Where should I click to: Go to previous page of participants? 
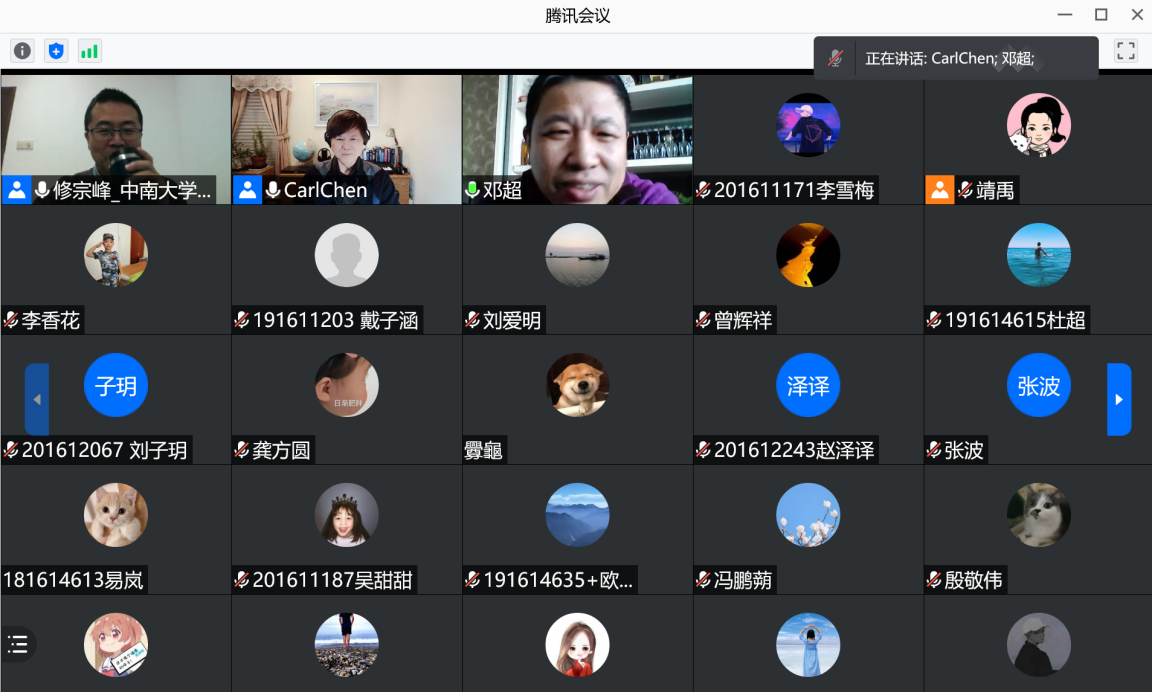point(37,399)
